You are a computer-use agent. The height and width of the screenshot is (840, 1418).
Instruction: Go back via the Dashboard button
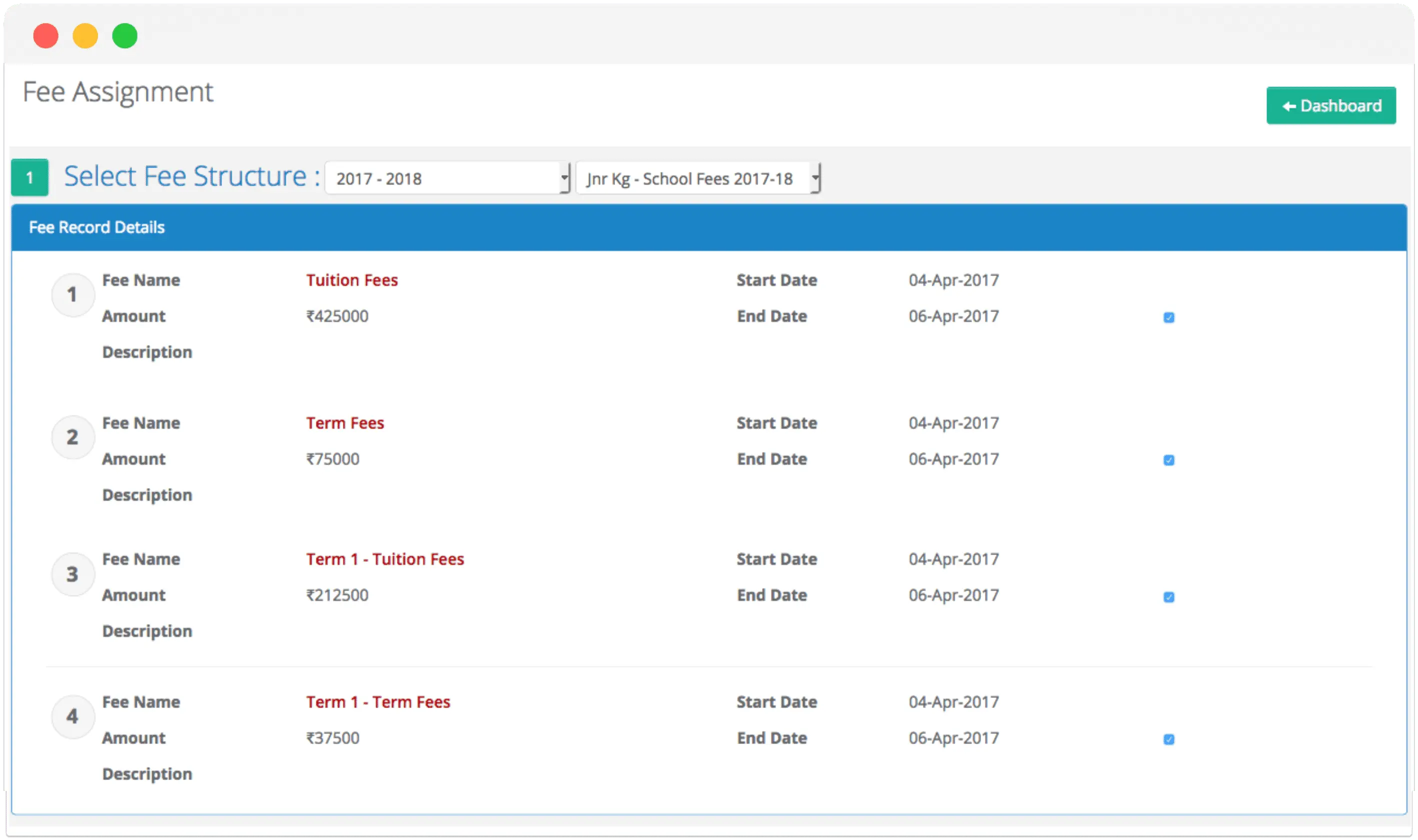(1331, 105)
